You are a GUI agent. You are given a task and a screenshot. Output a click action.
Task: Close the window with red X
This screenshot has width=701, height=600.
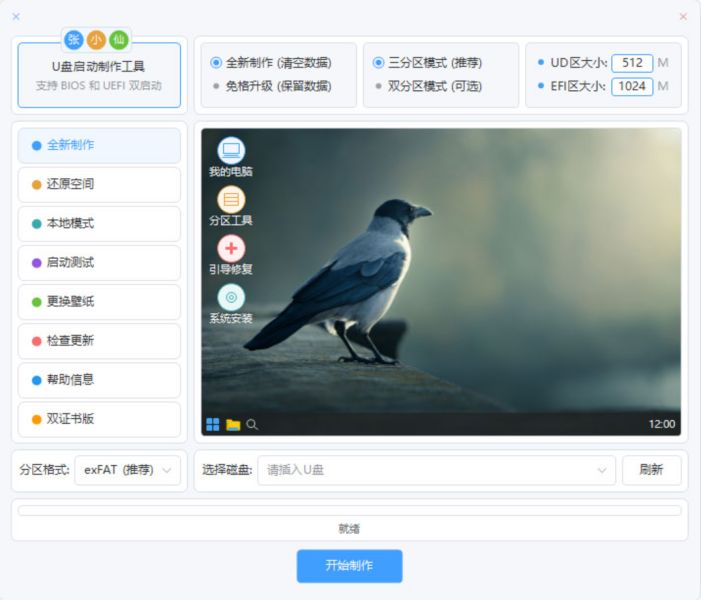683,17
